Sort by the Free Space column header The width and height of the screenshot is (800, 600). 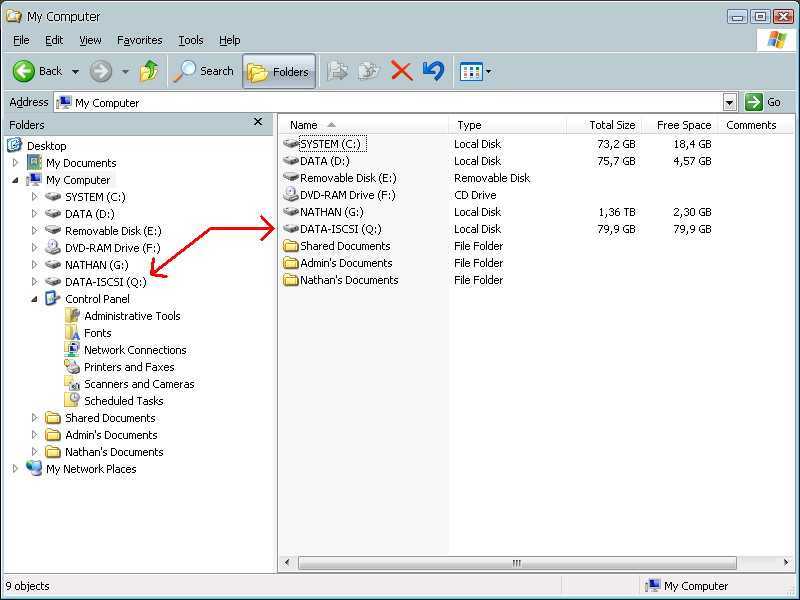coord(680,125)
